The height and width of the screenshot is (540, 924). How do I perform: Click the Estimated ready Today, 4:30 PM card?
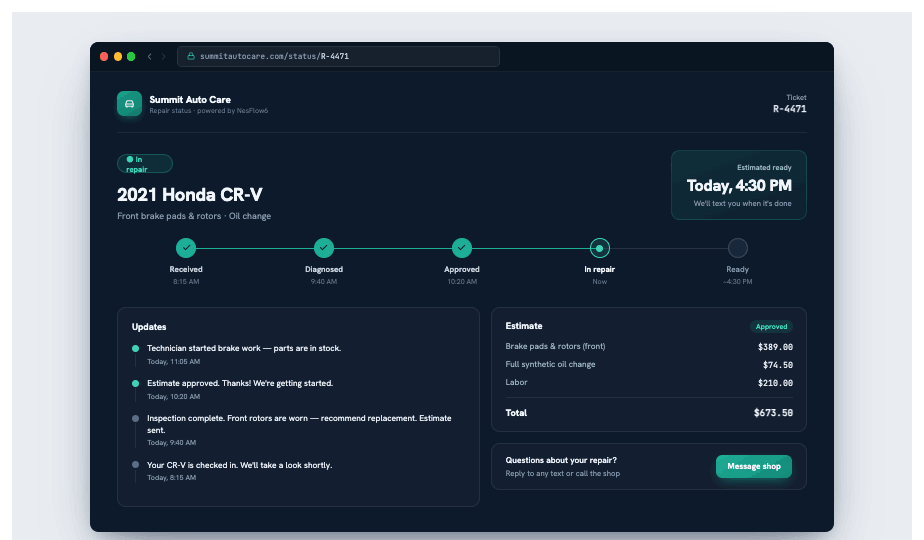(739, 185)
